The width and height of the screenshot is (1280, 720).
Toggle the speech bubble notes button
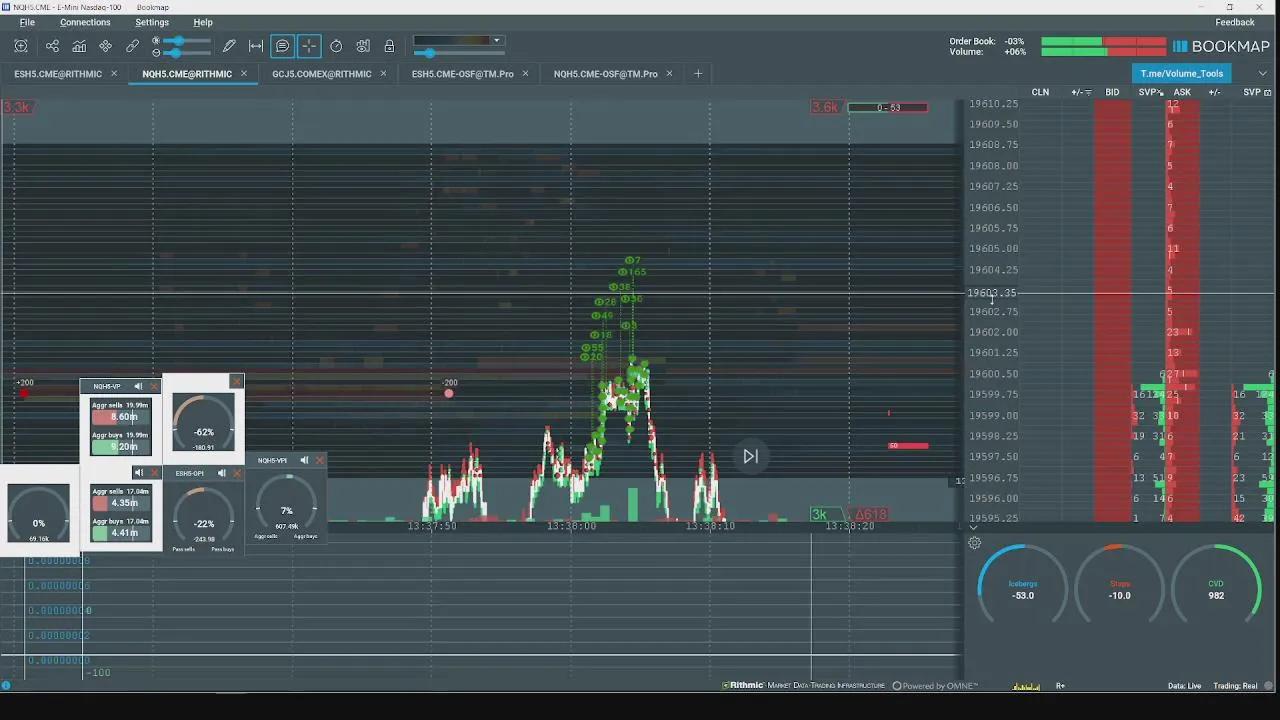[282, 46]
